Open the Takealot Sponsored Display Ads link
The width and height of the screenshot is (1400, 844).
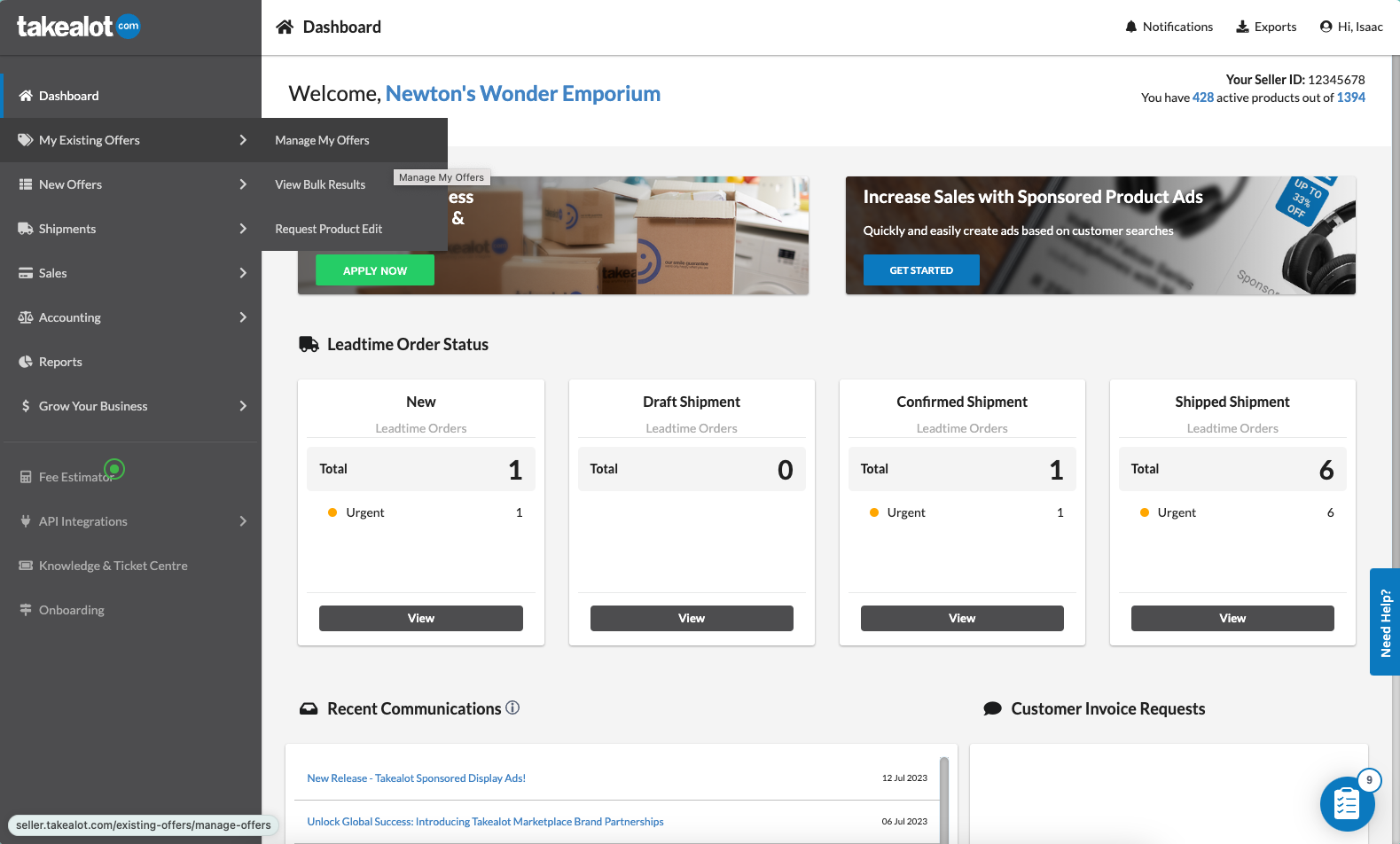pos(416,778)
